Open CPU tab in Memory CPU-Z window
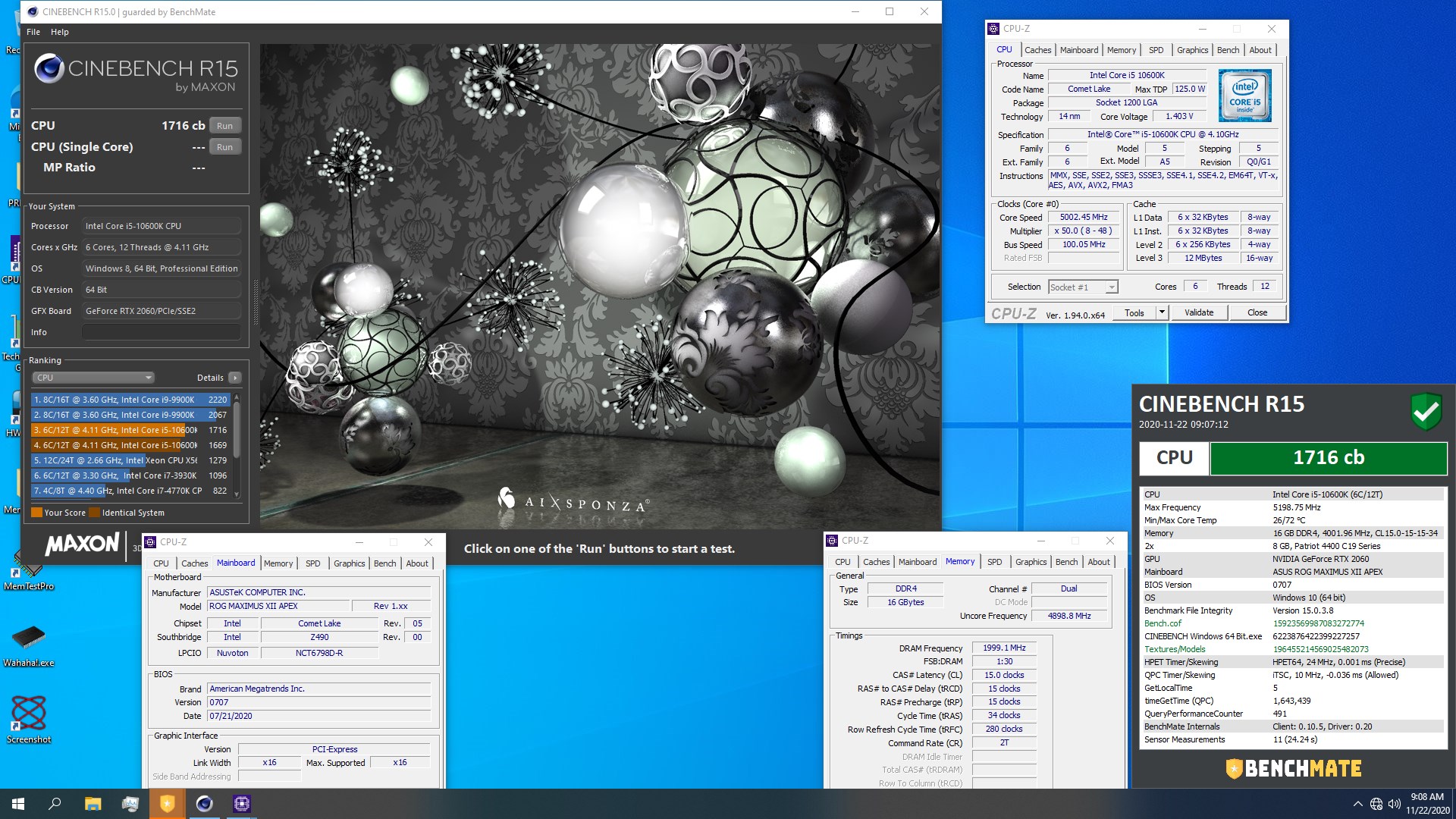The image size is (1456, 819). [x=843, y=562]
